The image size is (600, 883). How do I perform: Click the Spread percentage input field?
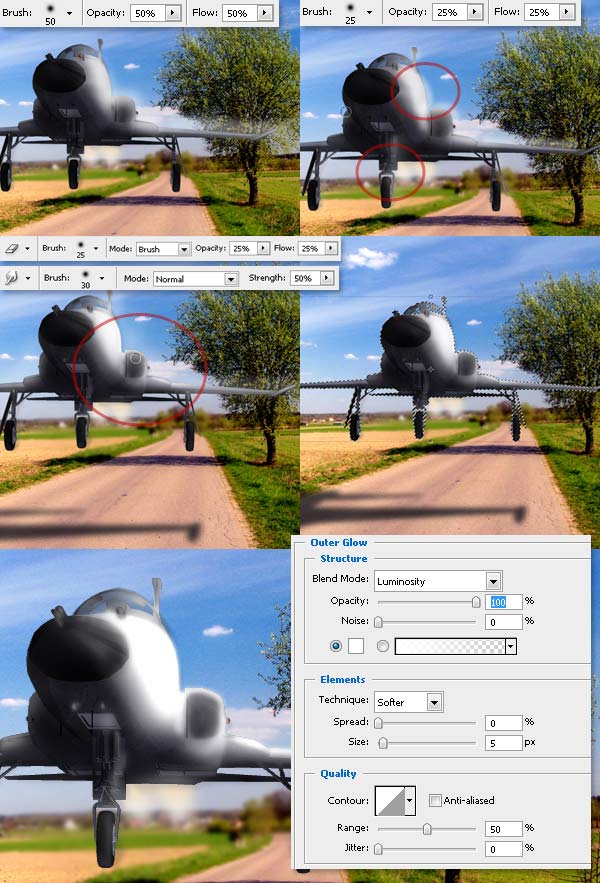pyautogui.click(x=504, y=723)
